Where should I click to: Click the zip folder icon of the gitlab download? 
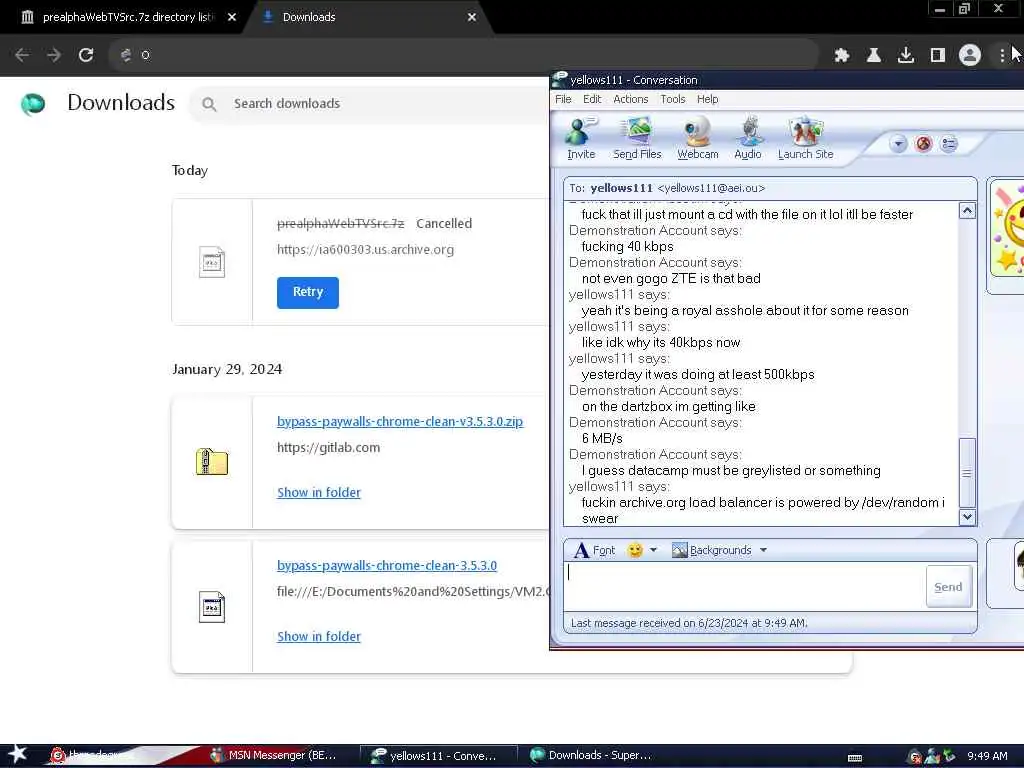pos(212,462)
